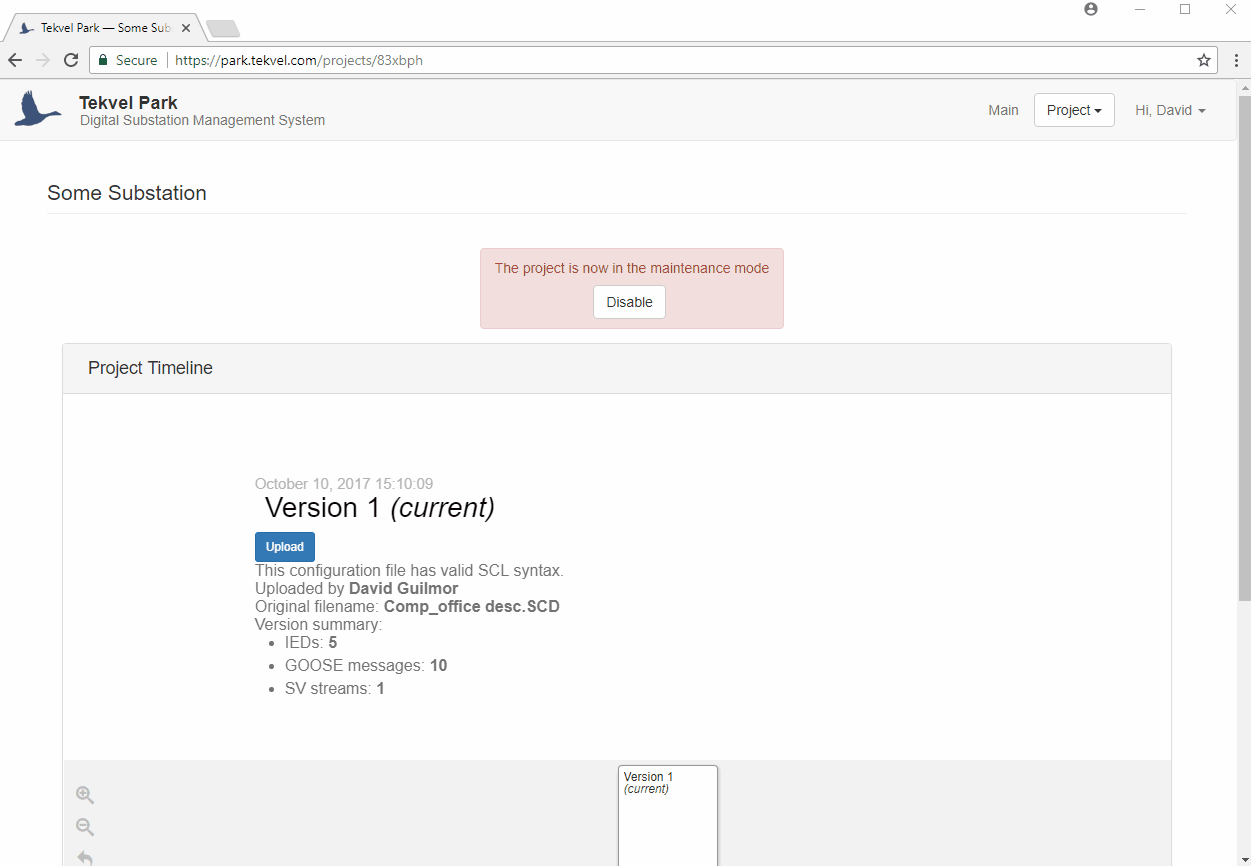Bookmark the page with the star icon

tap(1204, 60)
